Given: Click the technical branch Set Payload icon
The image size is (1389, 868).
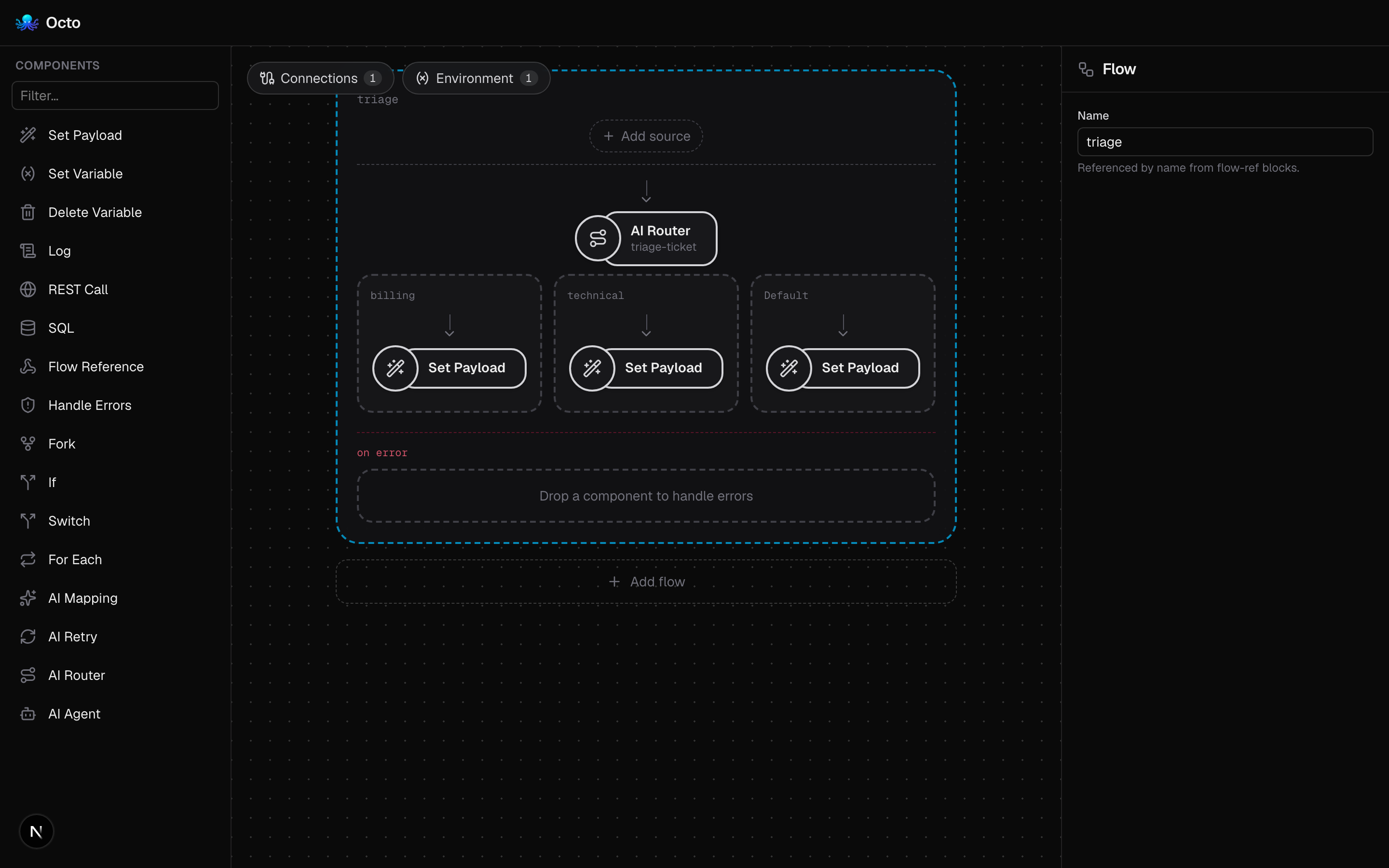Looking at the screenshot, I should pos(592,368).
